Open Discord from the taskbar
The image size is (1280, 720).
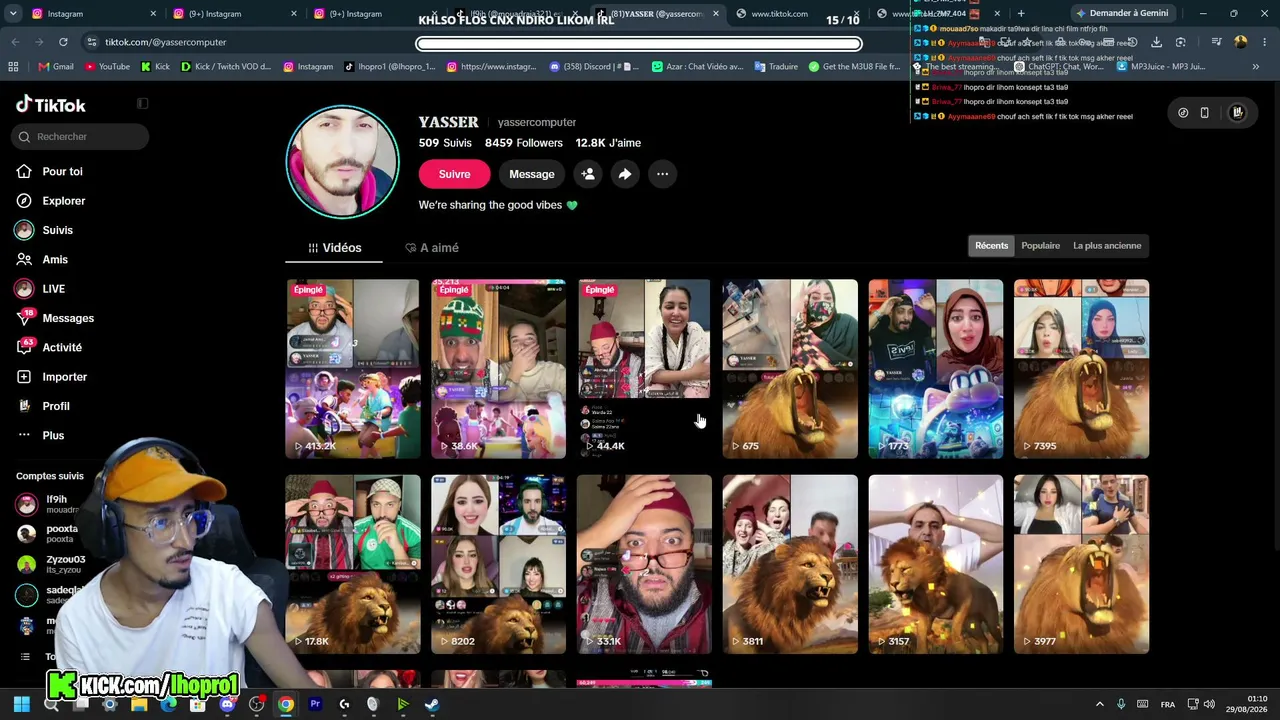[x=227, y=704]
